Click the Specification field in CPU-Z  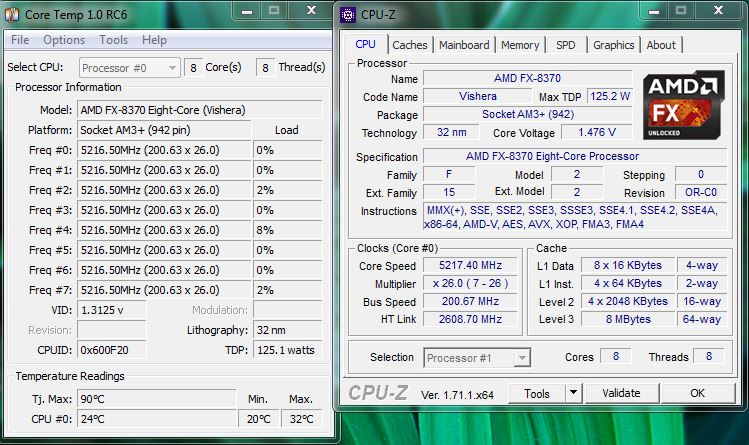[x=575, y=157]
